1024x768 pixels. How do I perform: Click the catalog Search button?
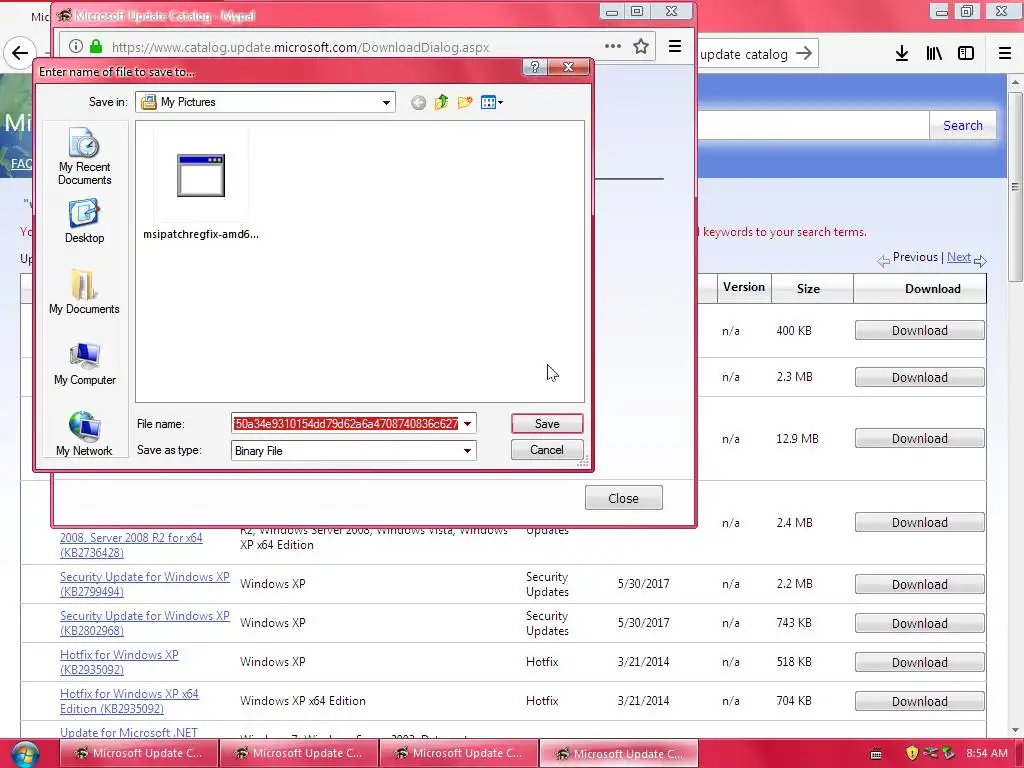point(963,125)
